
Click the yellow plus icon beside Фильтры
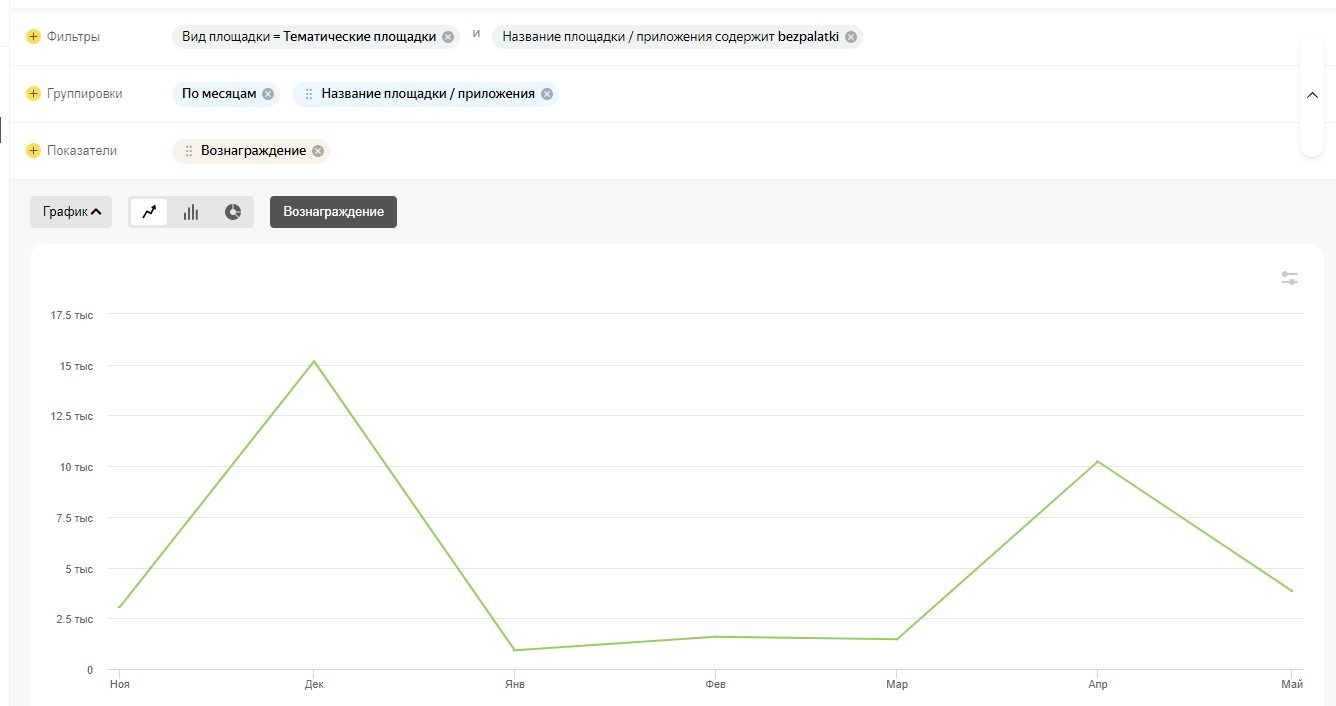coord(33,37)
